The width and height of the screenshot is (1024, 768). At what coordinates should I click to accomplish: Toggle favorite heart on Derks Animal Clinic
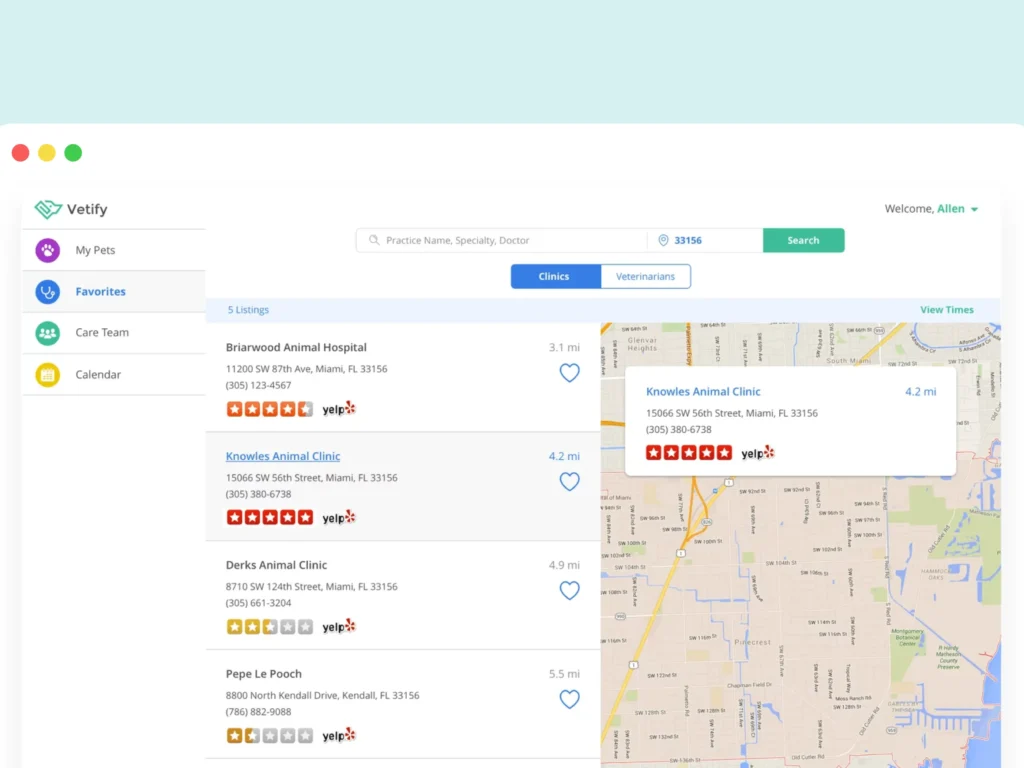[569, 590]
